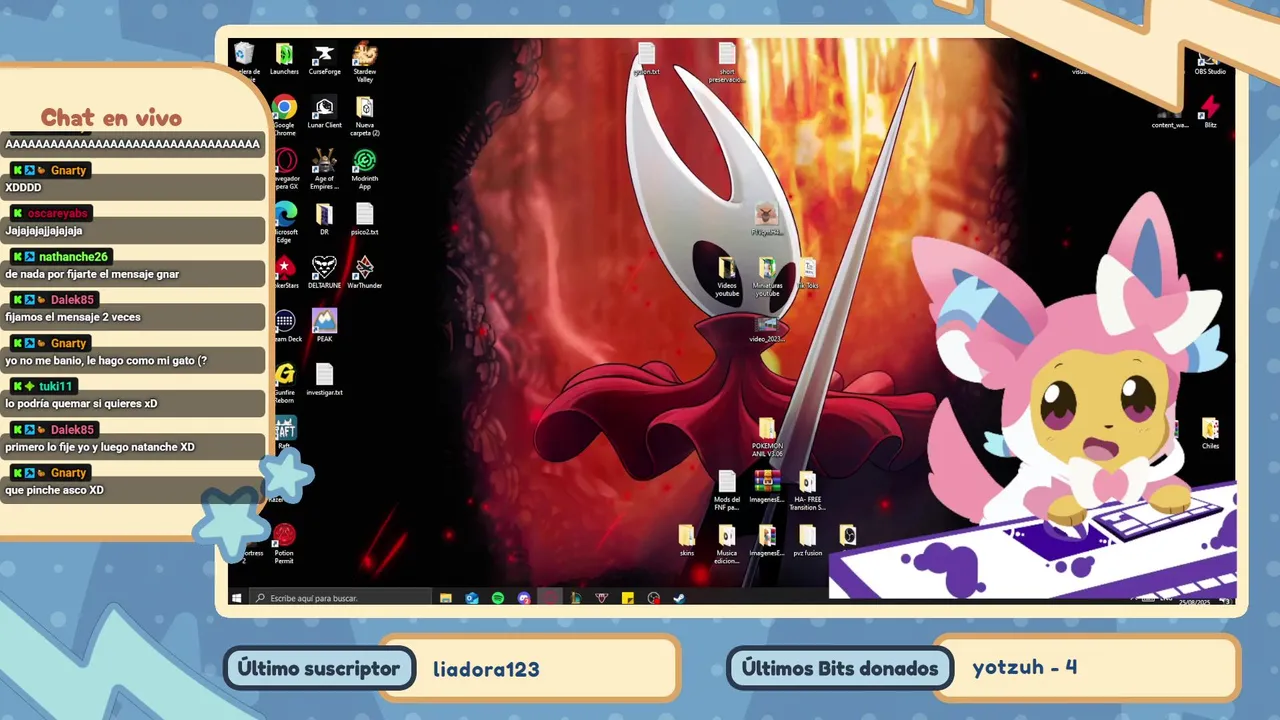Open the yellow Sticky Notes taskbar icon
1280x720 pixels.
627,598
